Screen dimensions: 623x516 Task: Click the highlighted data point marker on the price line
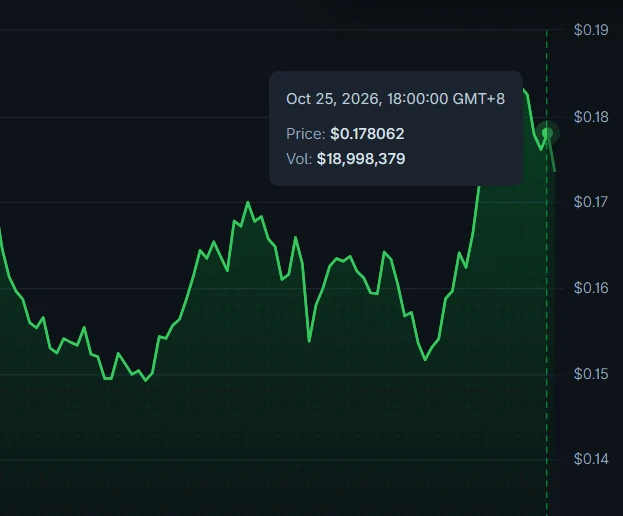547,133
